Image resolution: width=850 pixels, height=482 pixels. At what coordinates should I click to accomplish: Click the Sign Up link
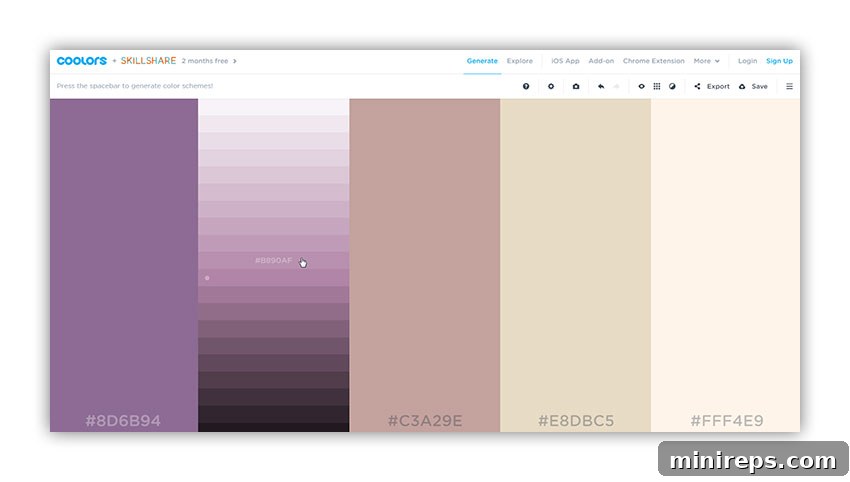[x=780, y=61]
